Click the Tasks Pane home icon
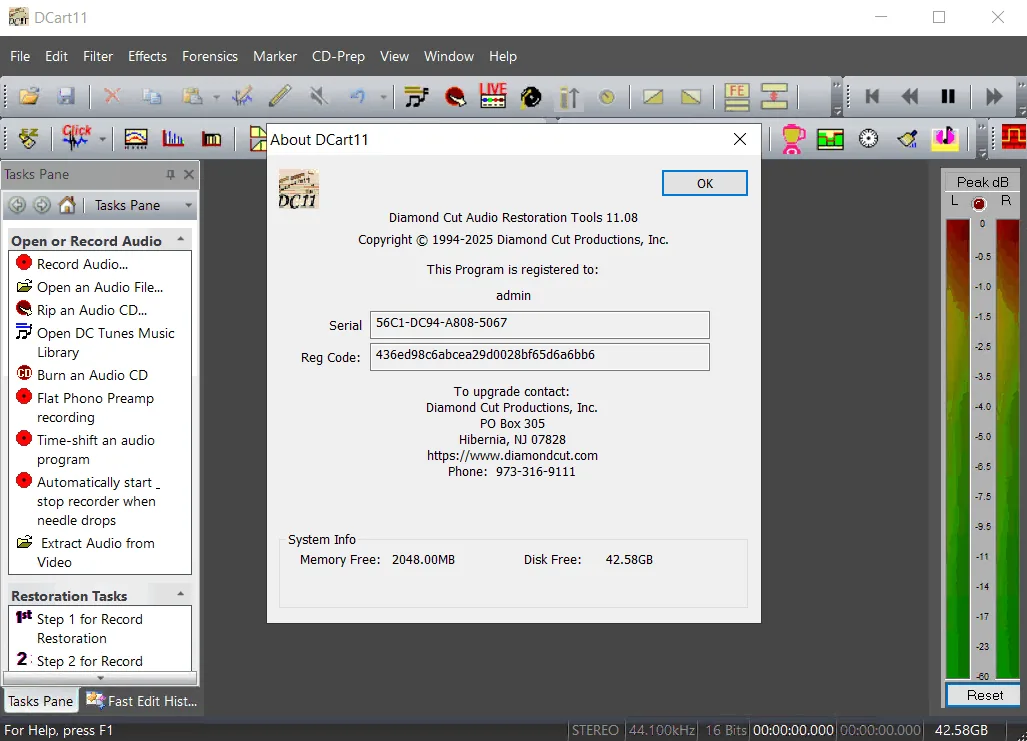The width and height of the screenshot is (1027, 741). (x=67, y=205)
